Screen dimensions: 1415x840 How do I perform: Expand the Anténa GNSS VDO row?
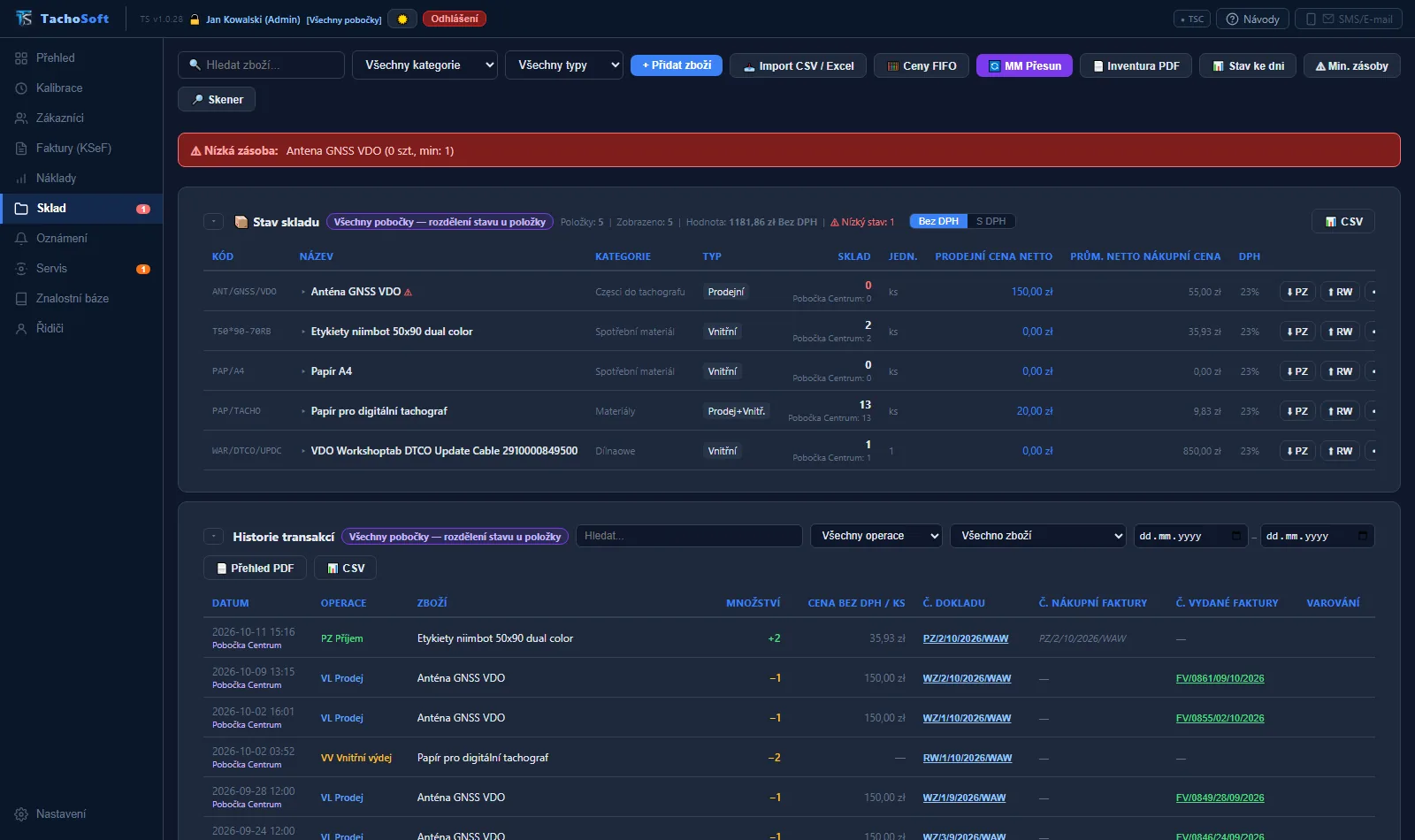[303, 292]
